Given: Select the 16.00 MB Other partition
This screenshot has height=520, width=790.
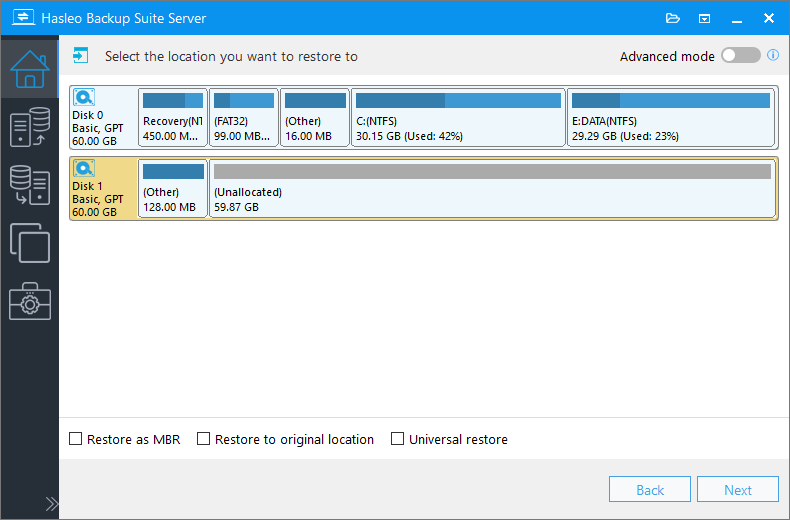Looking at the screenshot, I should point(315,117).
